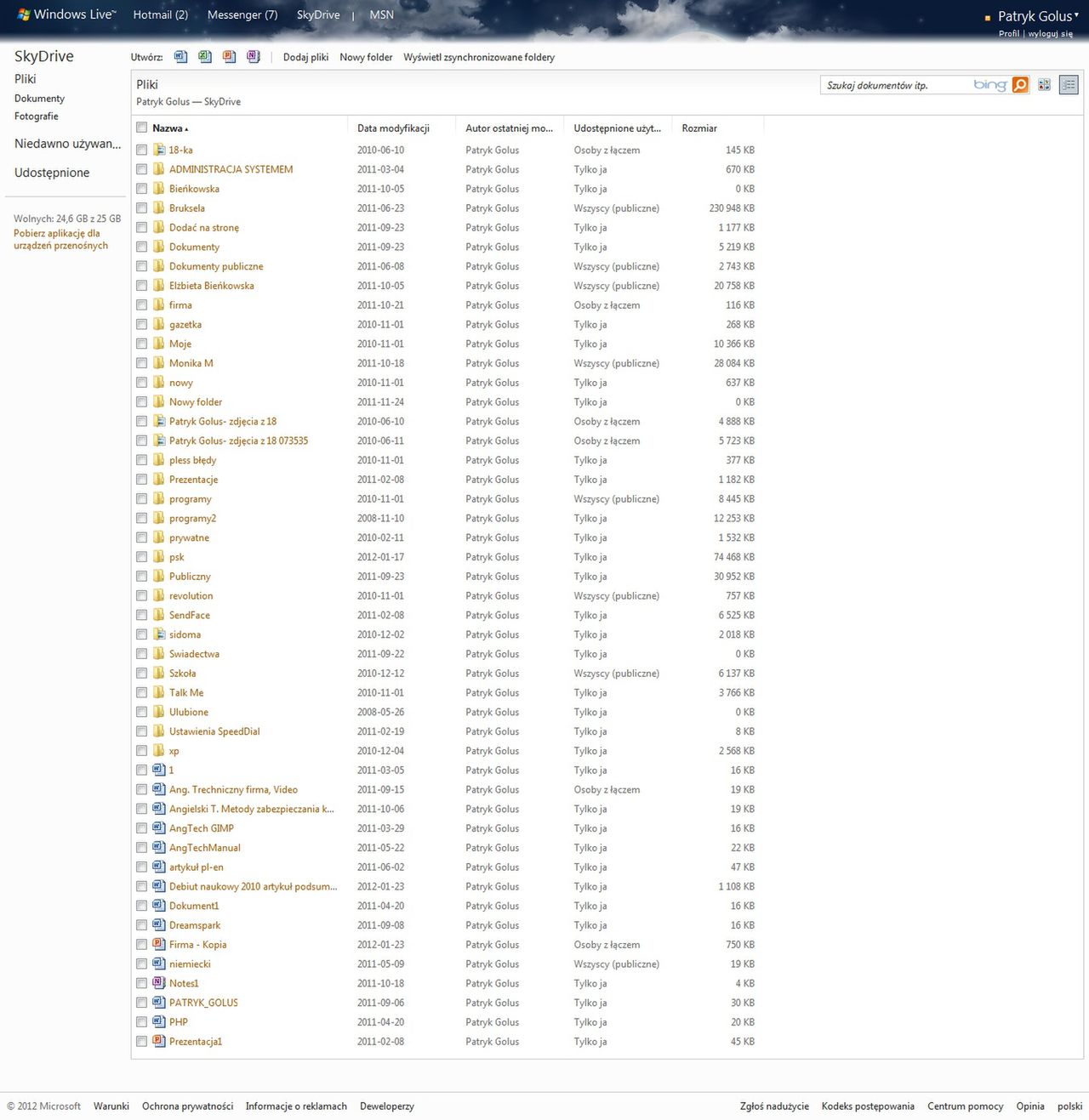Click the shared folder icon beside Patryk Golus- zdjęcia z 18
The image size is (1089, 1120).
[x=159, y=421]
